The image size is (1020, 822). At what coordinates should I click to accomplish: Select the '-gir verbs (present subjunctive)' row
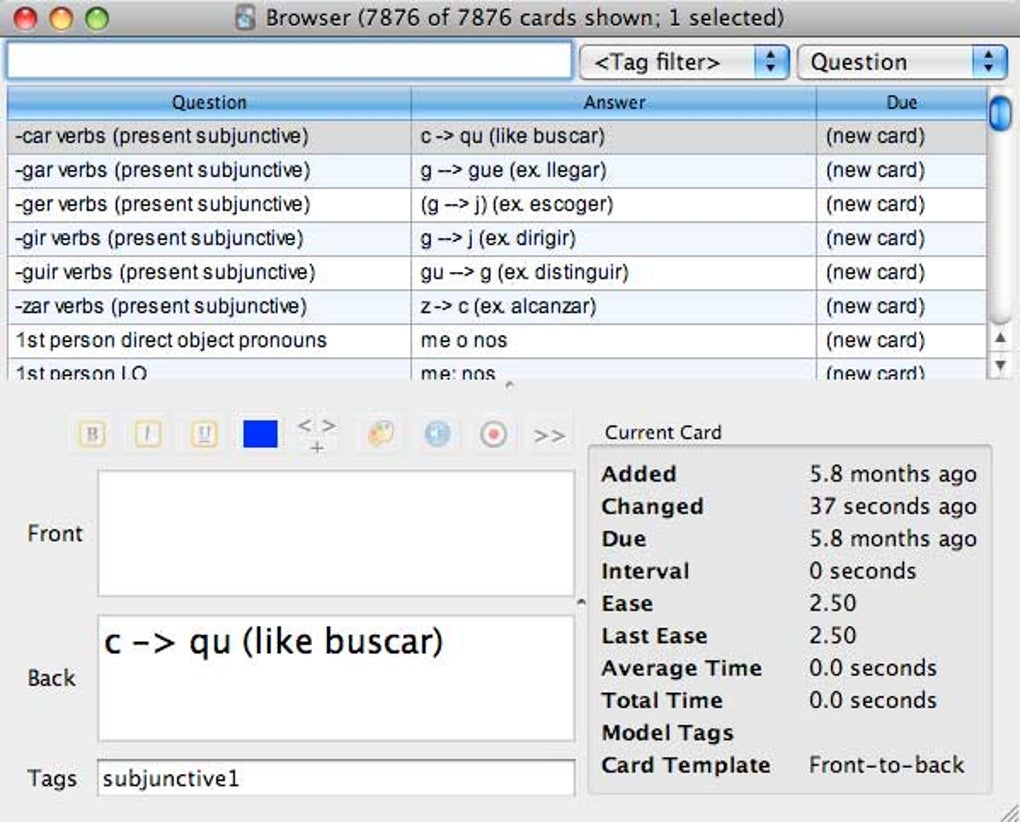click(x=497, y=238)
